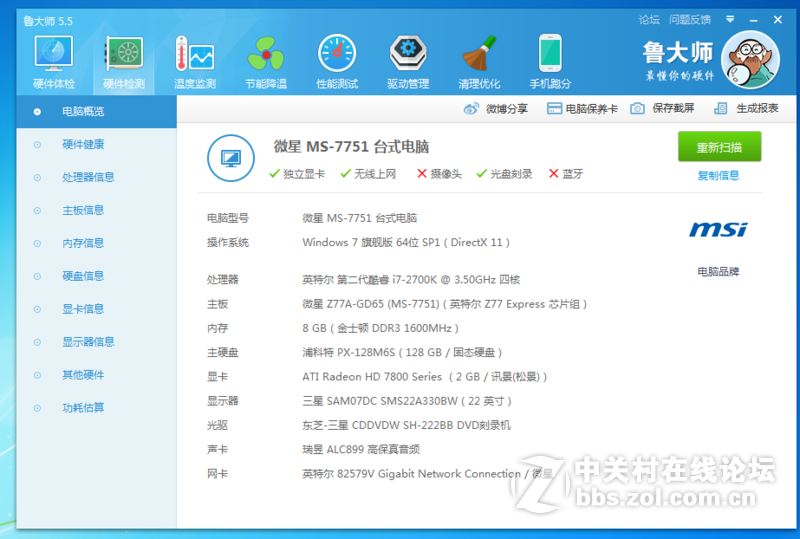This screenshot has height=539, width=800.
Task: Click 保存截屏 label text
Action: pos(673,108)
